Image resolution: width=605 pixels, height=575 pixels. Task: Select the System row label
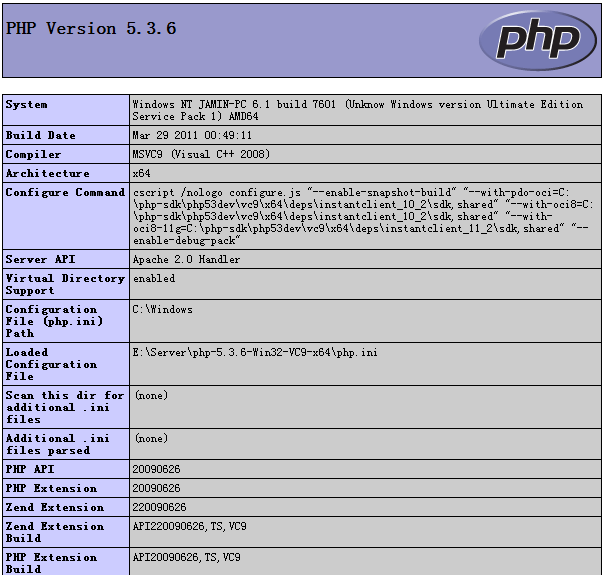coord(27,105)
